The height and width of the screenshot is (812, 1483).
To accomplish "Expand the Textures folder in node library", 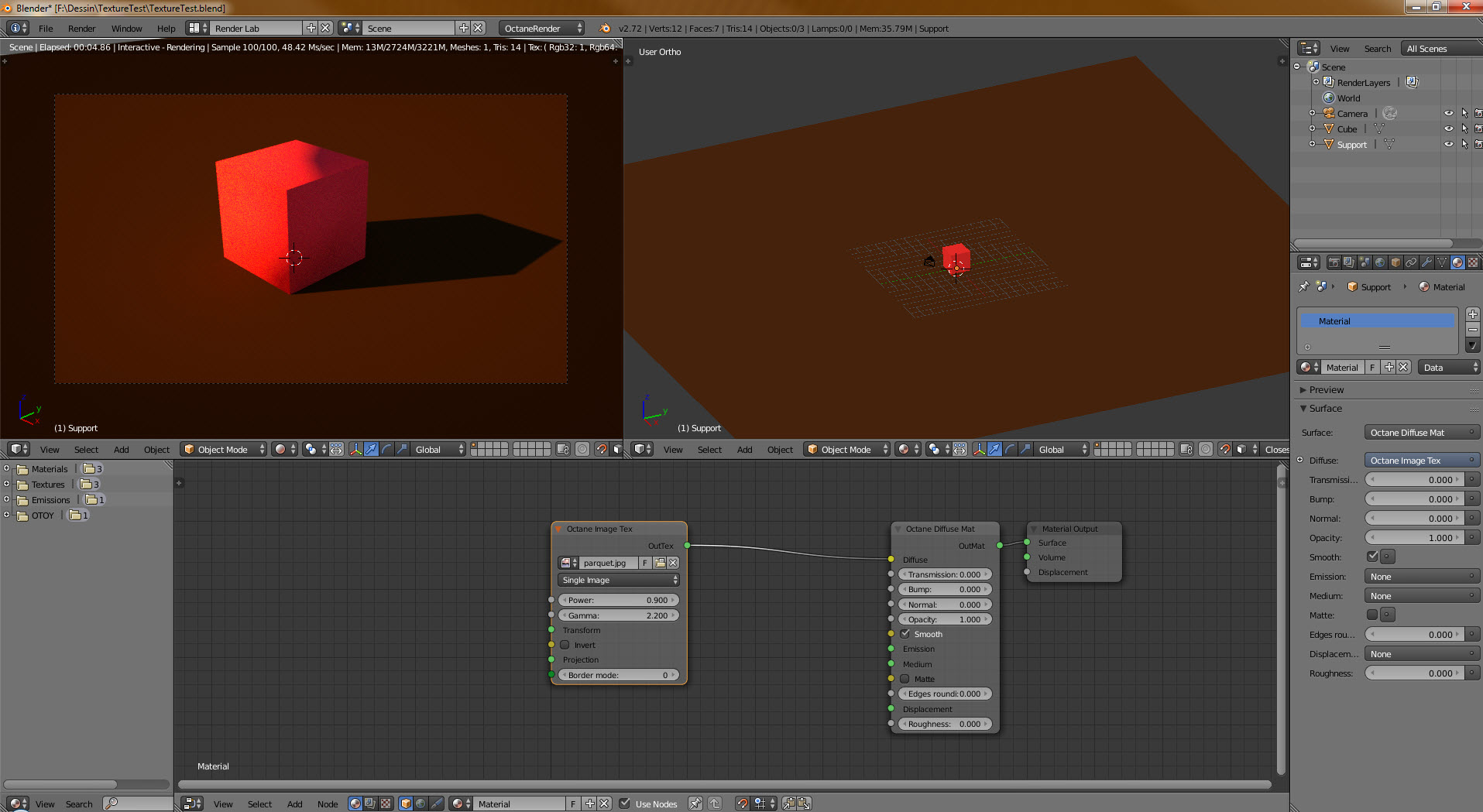I will (x=7, y=484).
